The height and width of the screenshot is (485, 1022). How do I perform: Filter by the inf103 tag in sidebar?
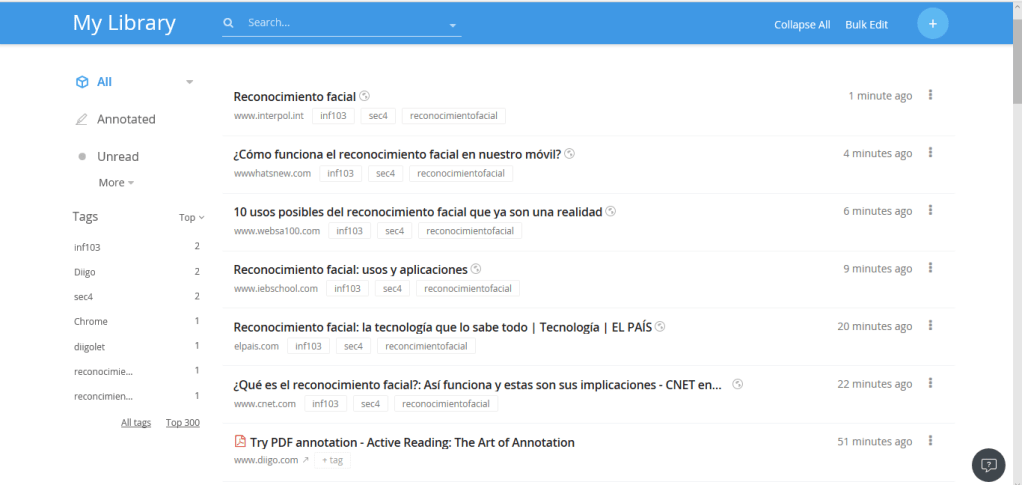tap(88, 247)
